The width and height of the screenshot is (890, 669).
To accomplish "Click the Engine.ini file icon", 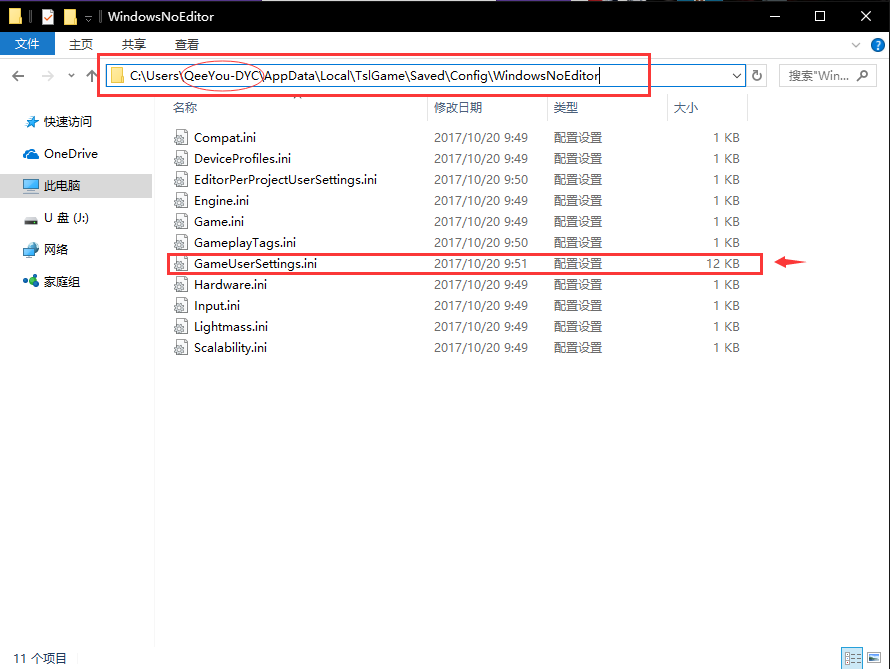I will 180,201.
